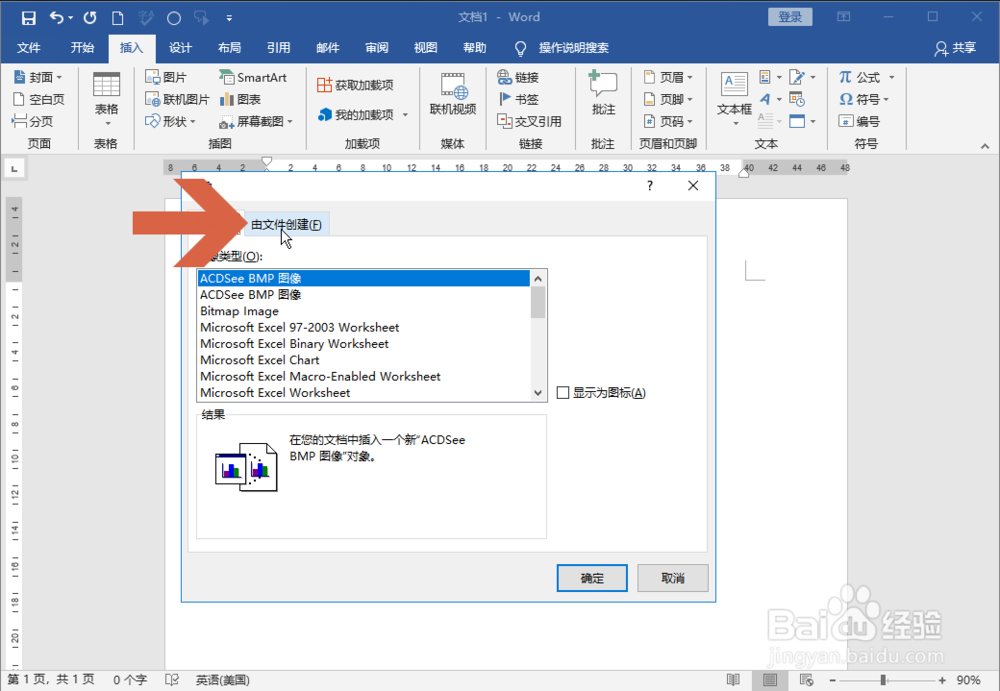The width and height of the screenshot is (1000, 691).
Task: Open the table (表格) insert menu
Action: [107, 100]
